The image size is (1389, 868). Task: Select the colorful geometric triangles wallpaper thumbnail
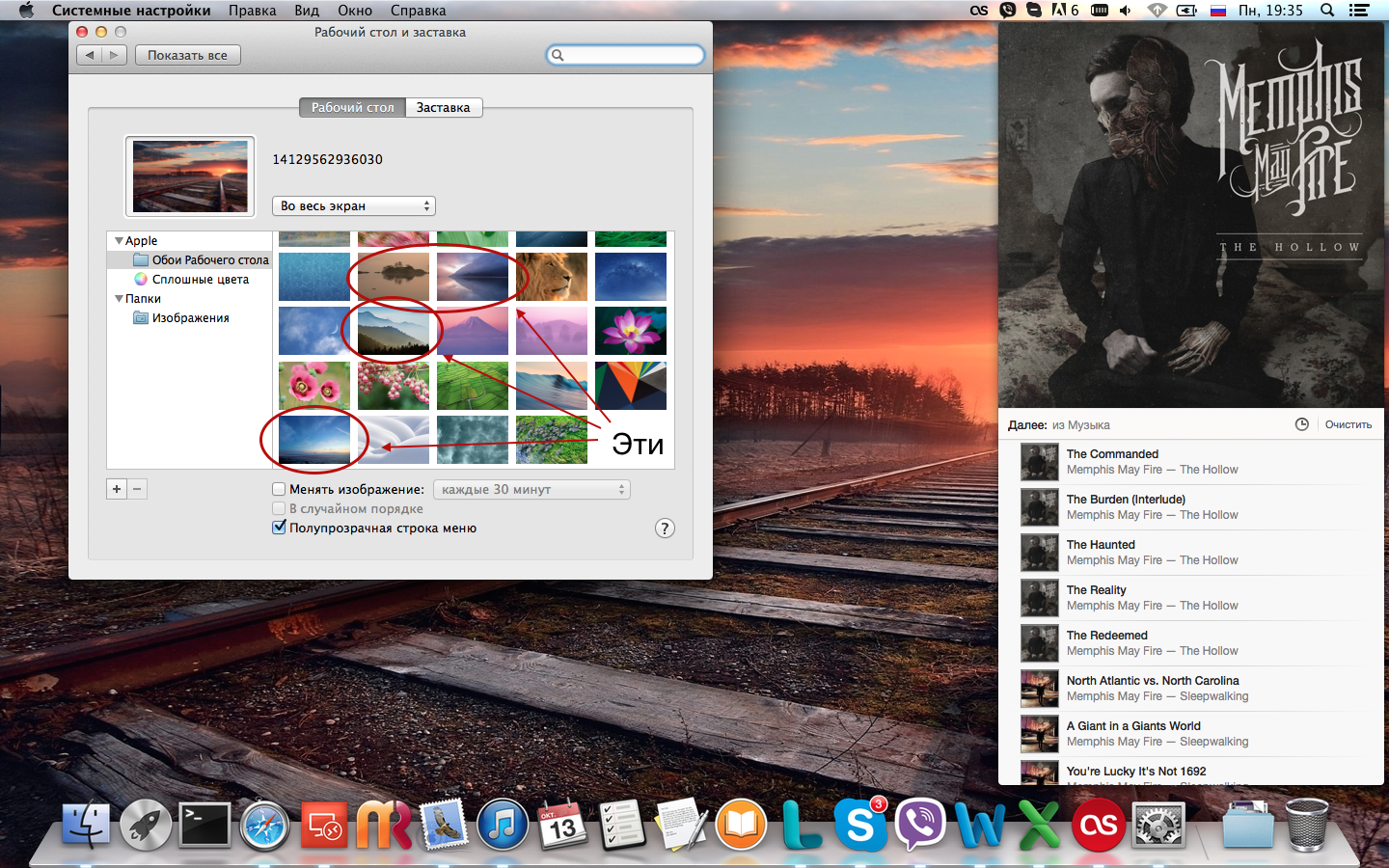coord(631,385)
